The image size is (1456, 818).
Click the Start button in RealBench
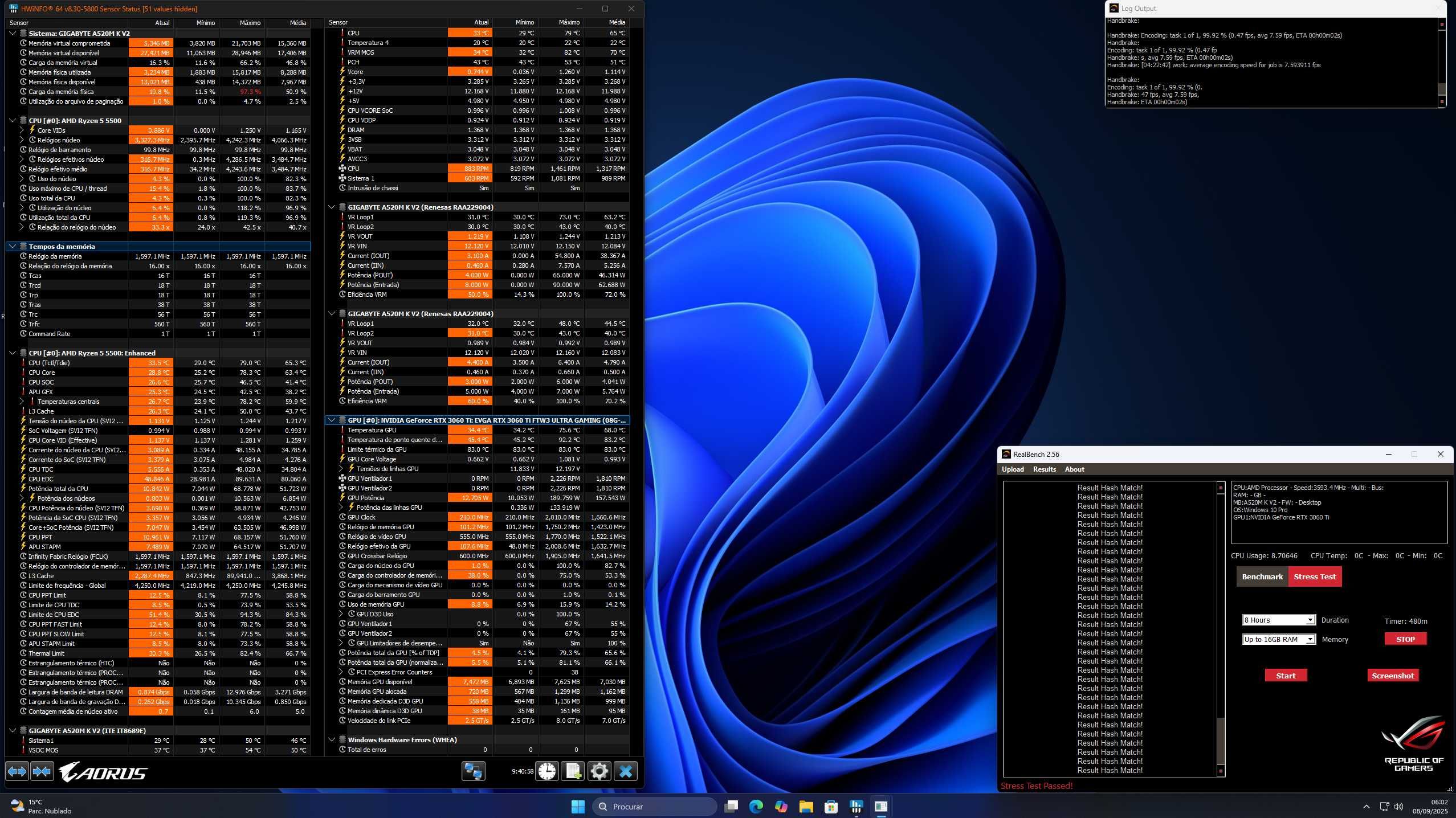pos(1286,676)
